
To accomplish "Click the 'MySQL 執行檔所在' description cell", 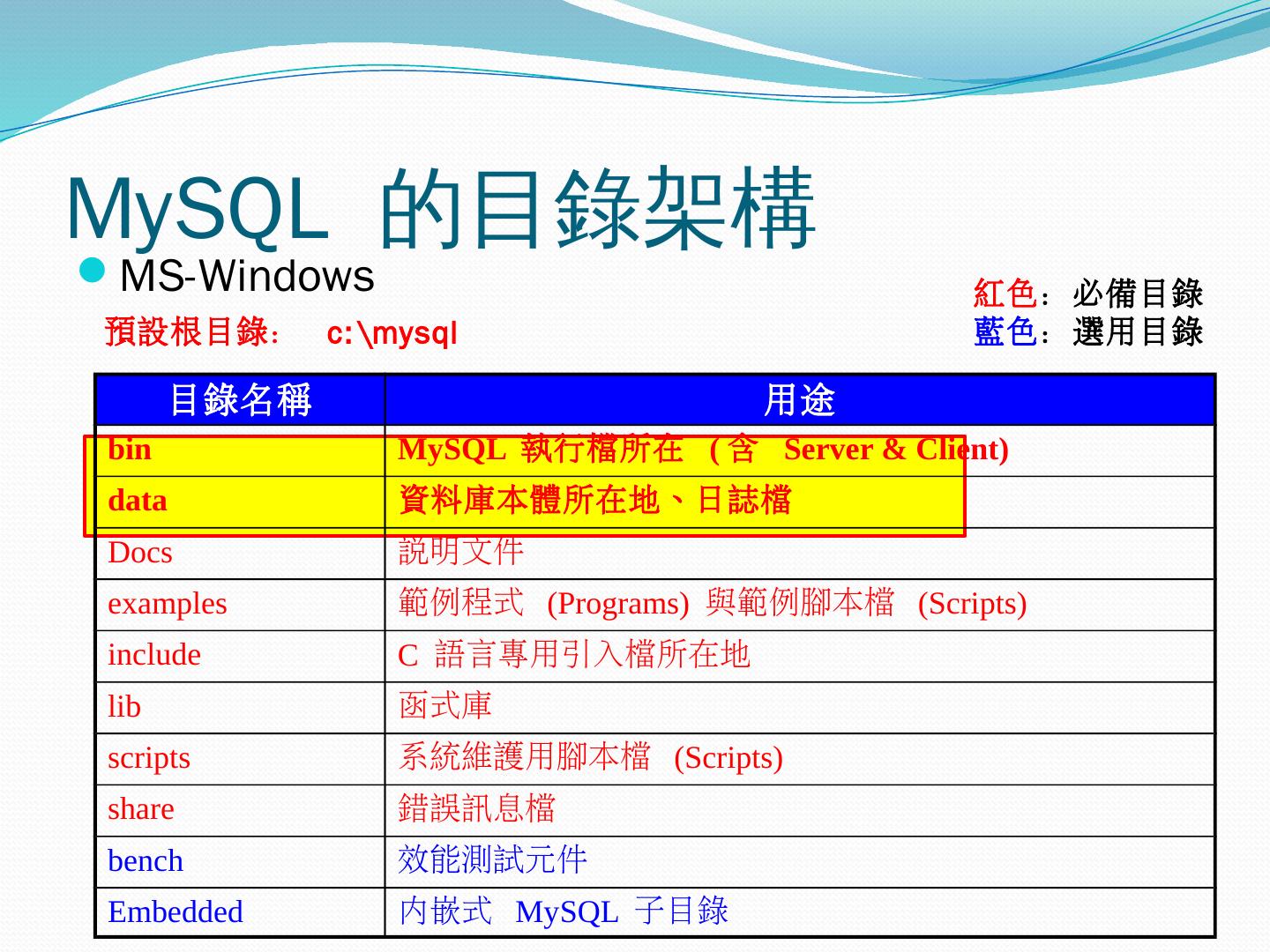I will pyautogui.click(x=800, y=450).
